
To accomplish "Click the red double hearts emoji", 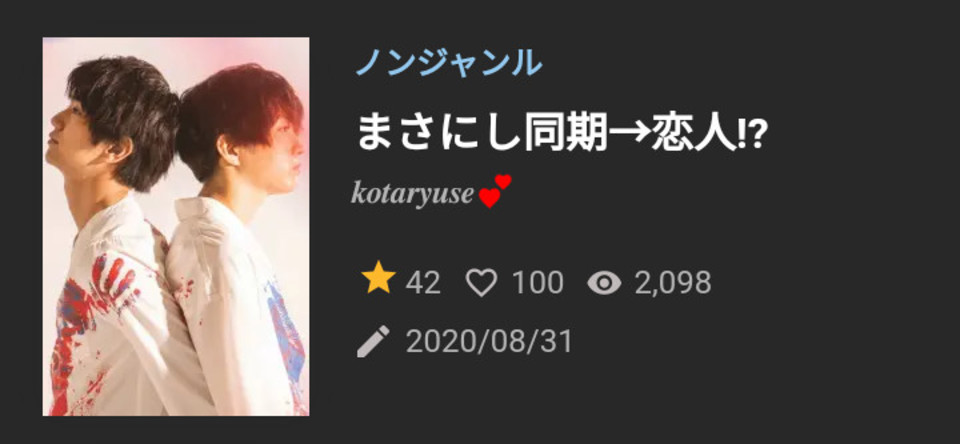I will tap(495, 191).
